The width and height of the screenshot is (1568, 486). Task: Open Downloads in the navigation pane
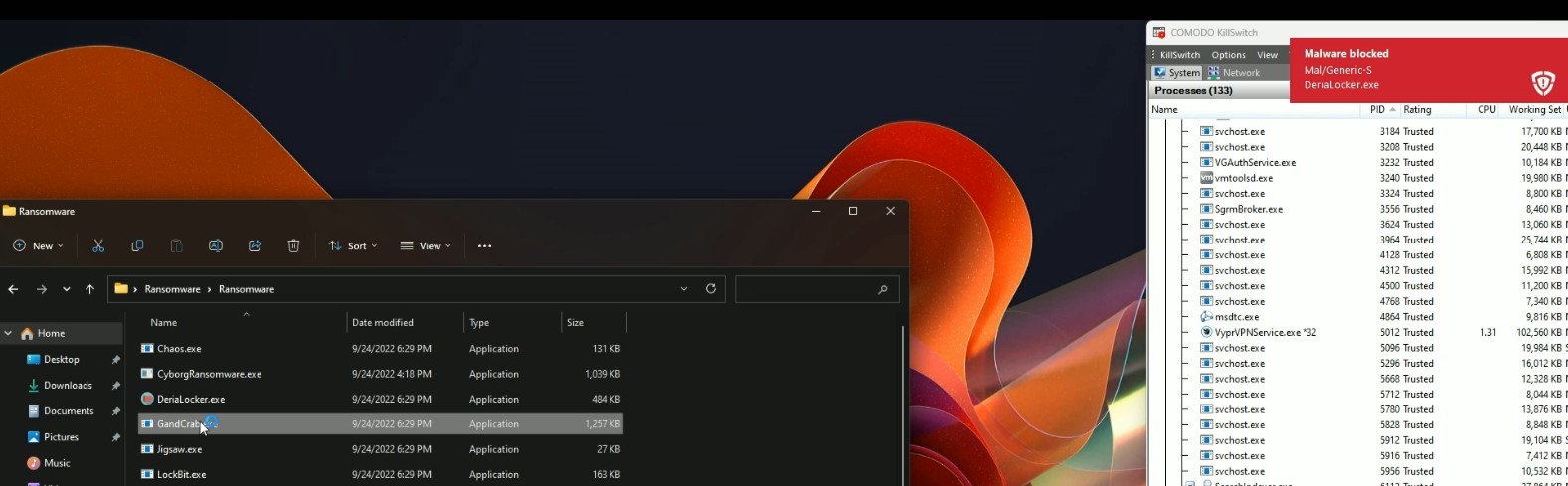68,386
